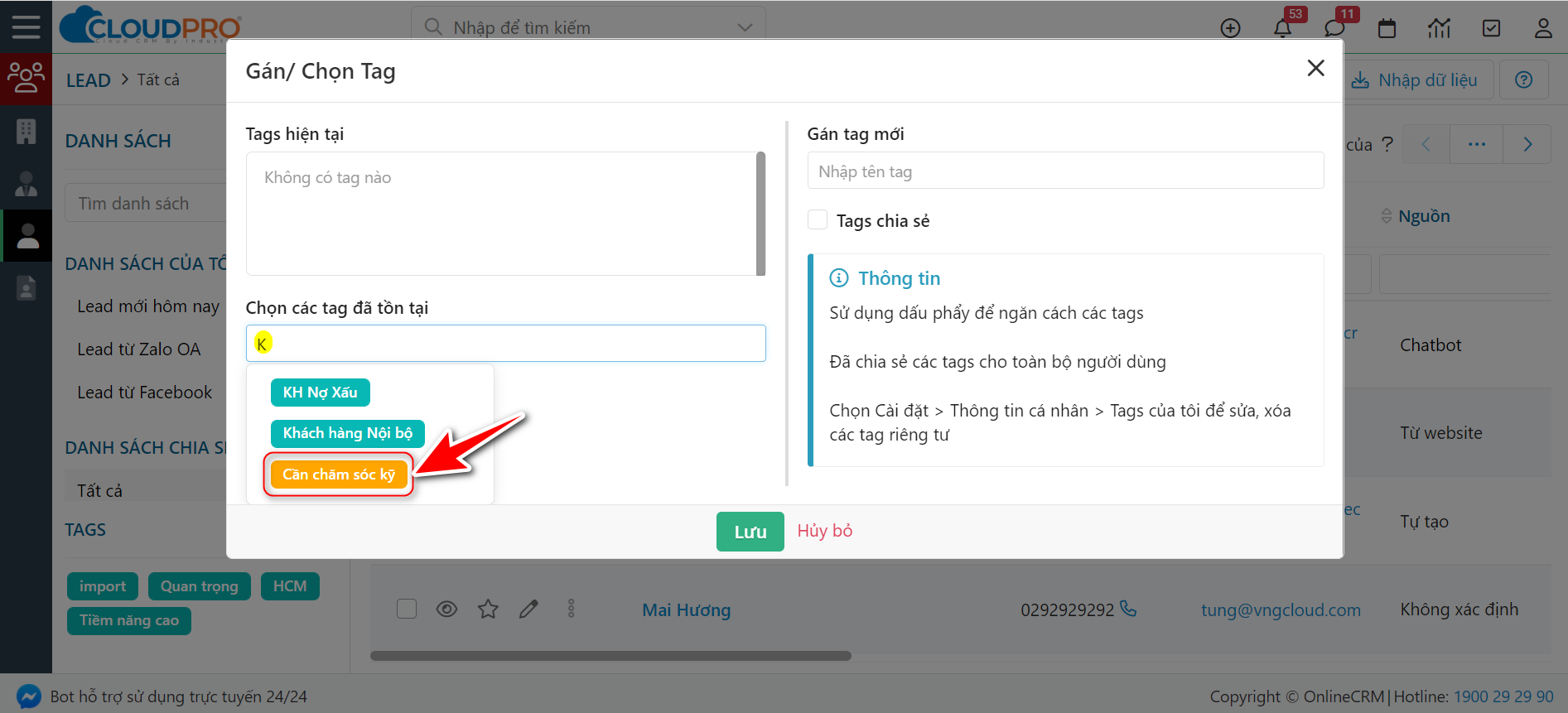Expand the global search dropdown arrow

pyautogui.click(x=745, y=27)
